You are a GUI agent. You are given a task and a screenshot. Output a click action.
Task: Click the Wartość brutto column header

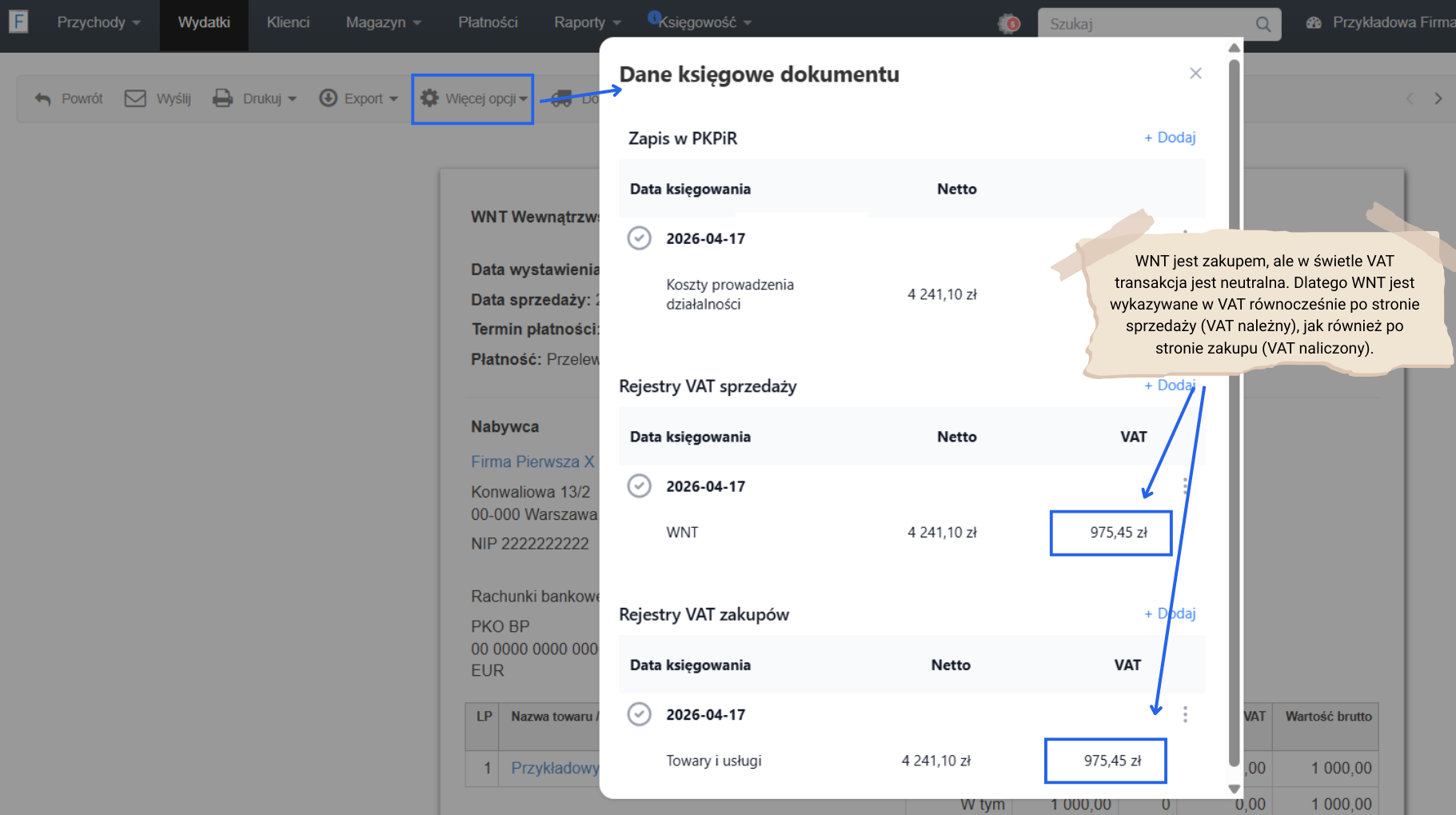(1328, 717)
